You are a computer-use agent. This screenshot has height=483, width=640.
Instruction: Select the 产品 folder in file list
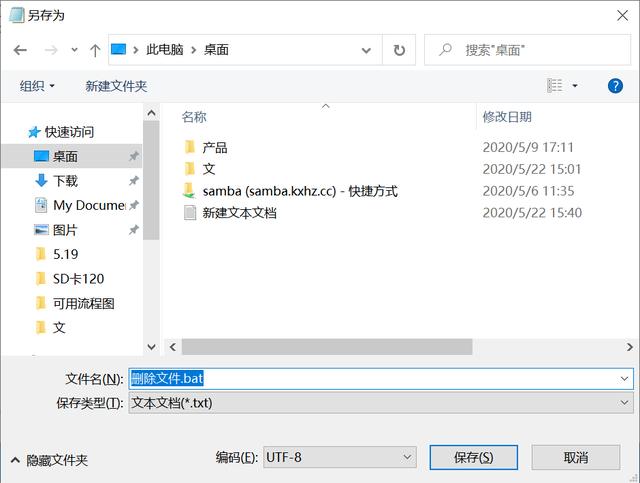pyautogui.click(x=214, y=147)
